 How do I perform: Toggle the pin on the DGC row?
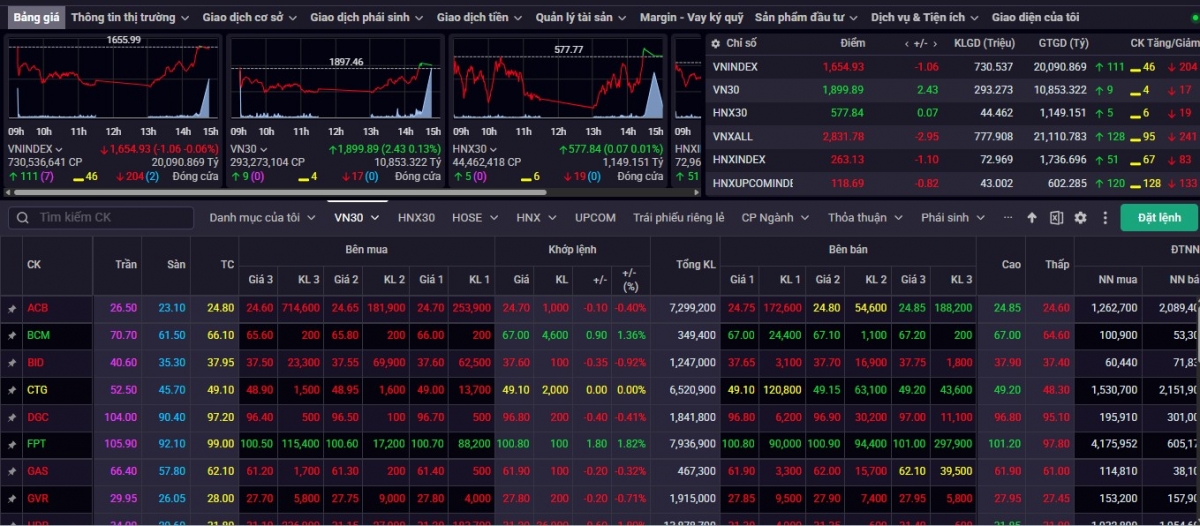click(12, 417)
